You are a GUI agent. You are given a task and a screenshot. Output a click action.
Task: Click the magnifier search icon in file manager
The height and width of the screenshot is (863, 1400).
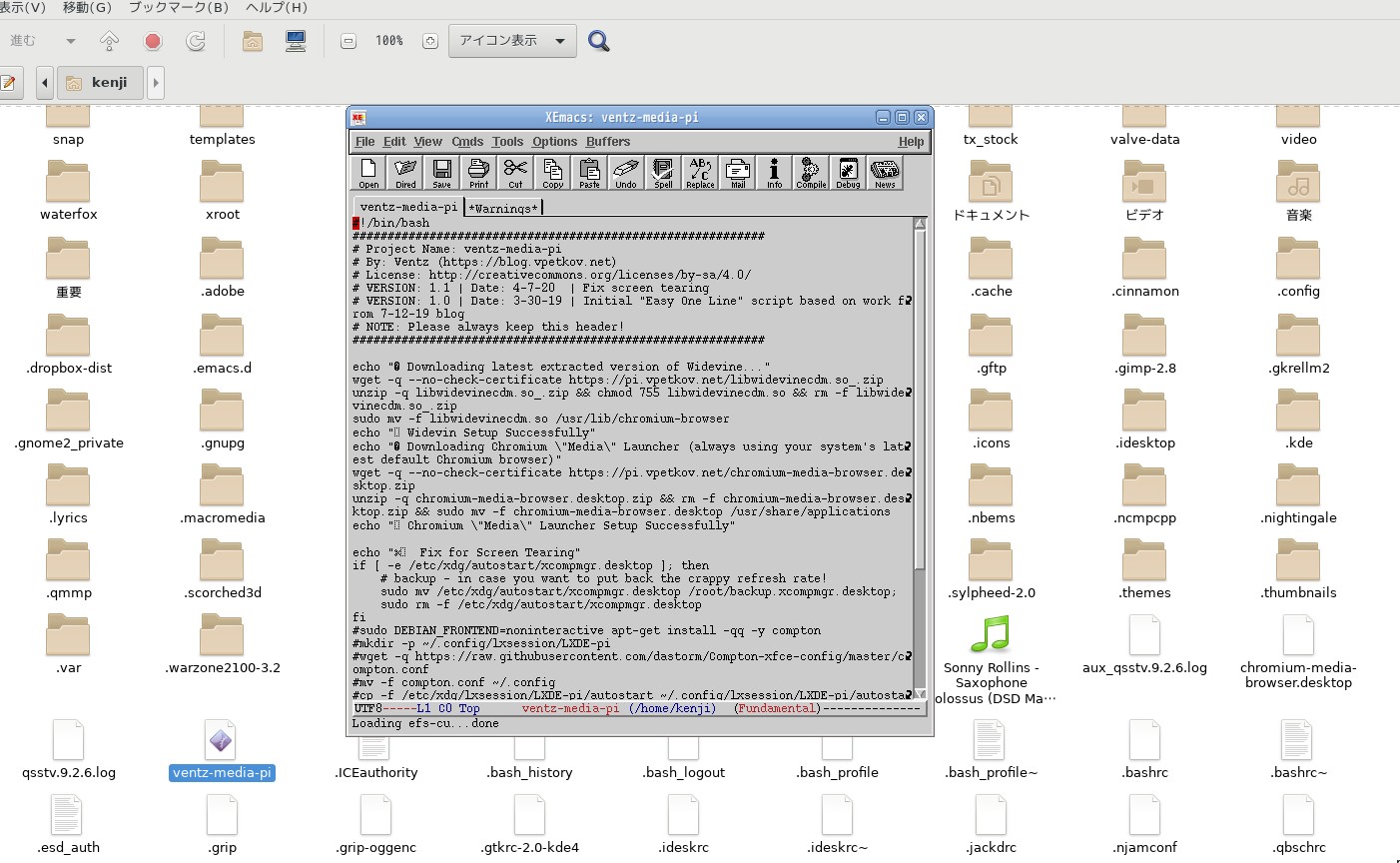[x=599, y=41]
